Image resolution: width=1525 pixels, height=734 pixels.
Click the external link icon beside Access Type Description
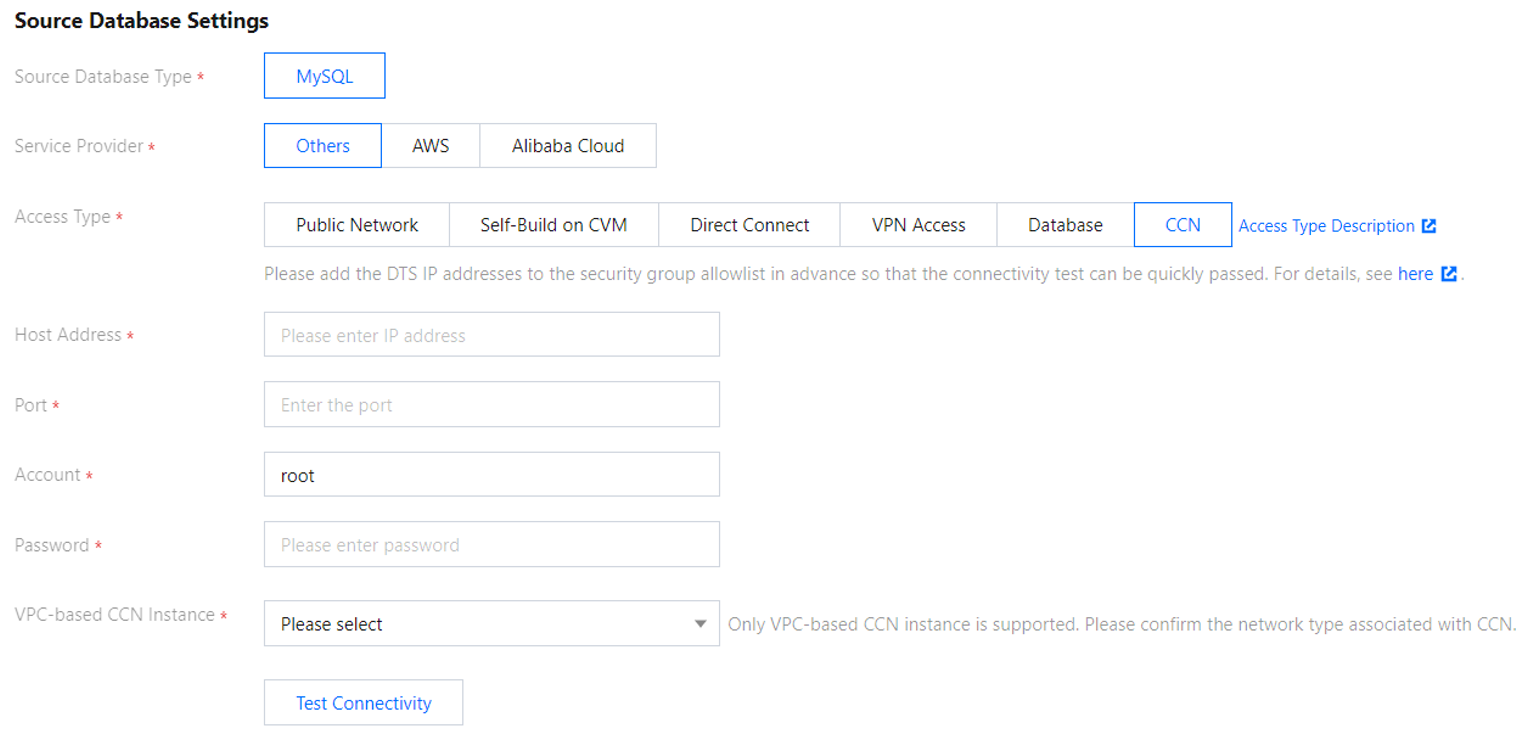pos(1429,226)
